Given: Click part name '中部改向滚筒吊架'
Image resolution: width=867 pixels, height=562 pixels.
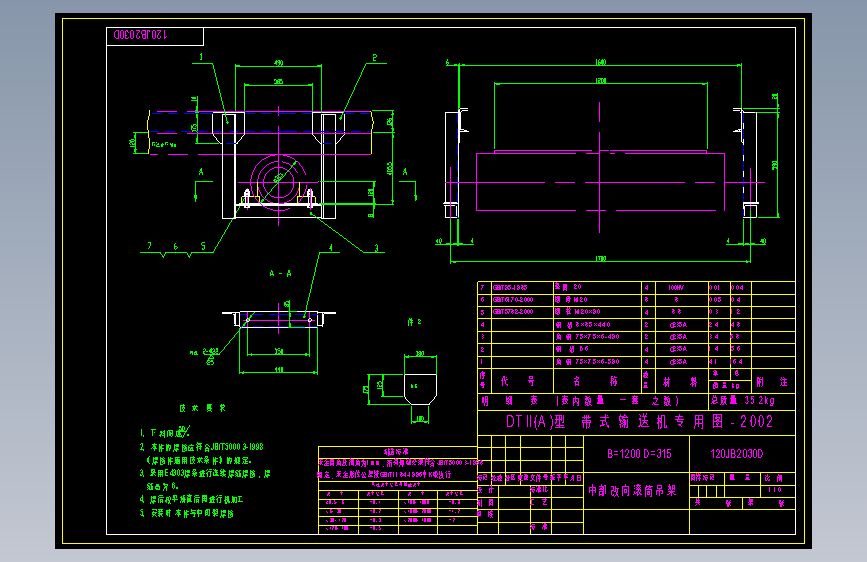Looking at the screenshot, I should (632, 491).
